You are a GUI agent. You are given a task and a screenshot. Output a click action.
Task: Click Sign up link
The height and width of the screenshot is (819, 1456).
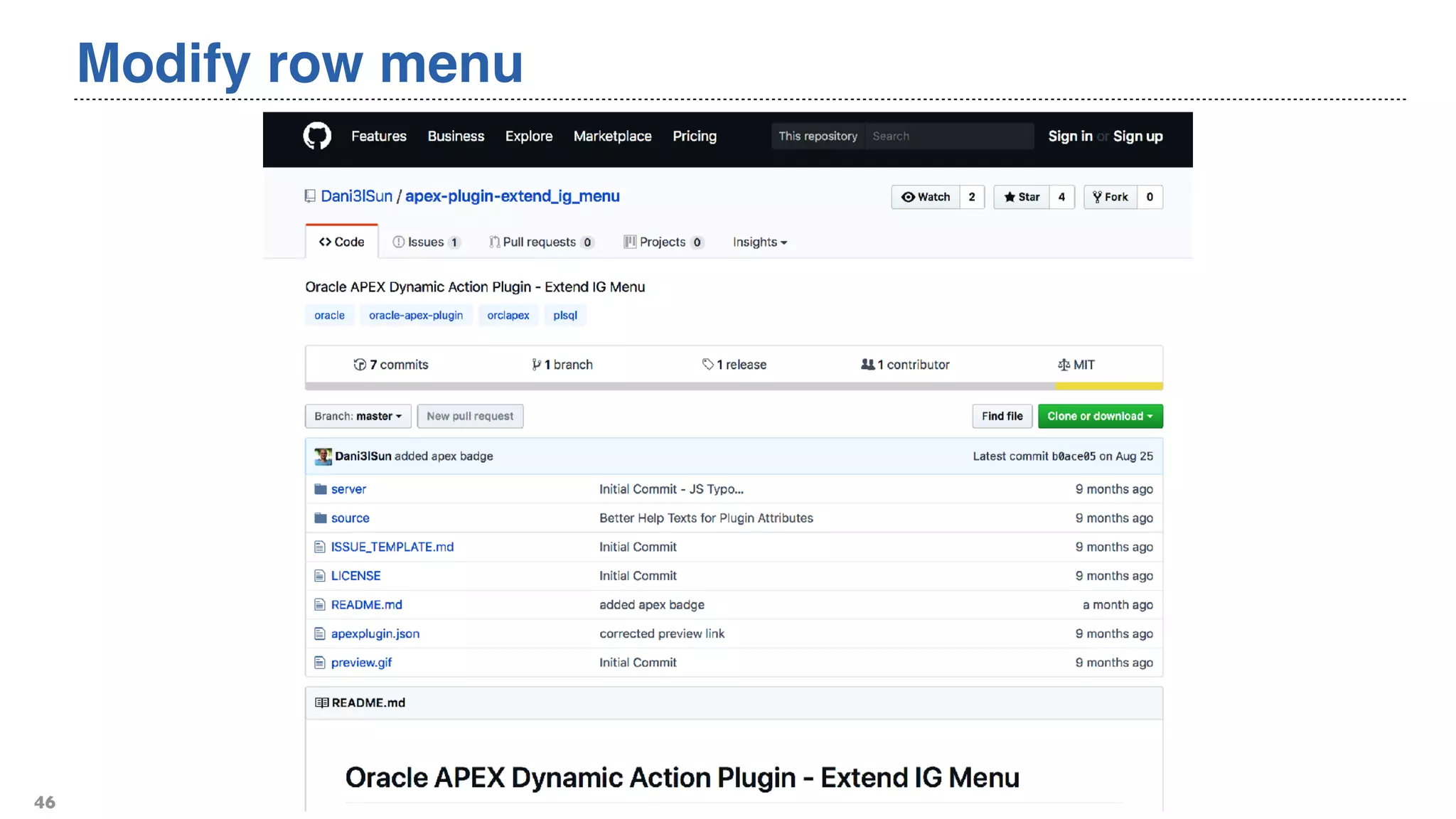click(x=1138, y=136)
